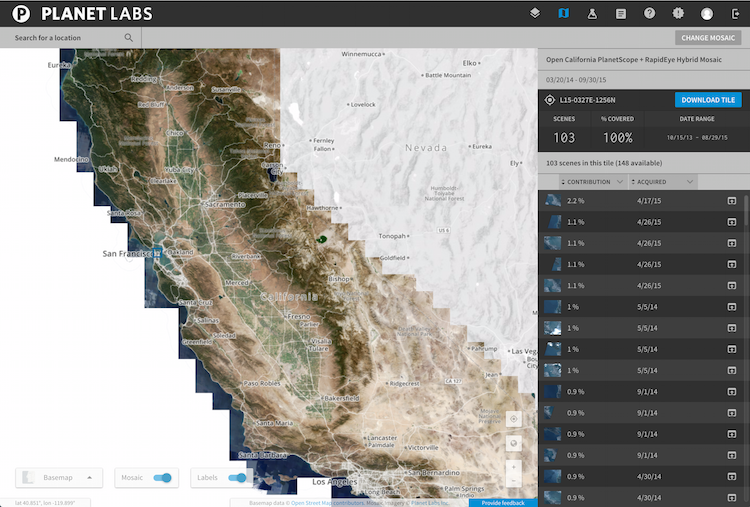Click the target icon beside tile ID
The height and width of the screenshot is (507, 750).
click(x=550, y=100)
